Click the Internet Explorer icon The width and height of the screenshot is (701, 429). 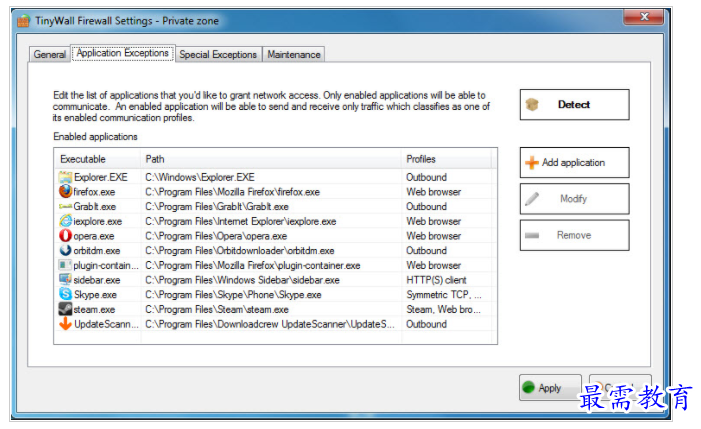(x=65, y=221)
